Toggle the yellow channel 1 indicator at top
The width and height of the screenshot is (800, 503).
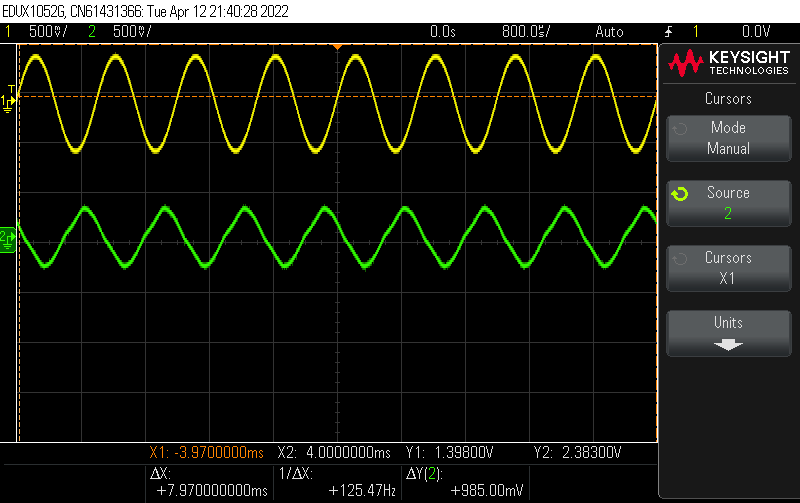[x=9, y=32]
